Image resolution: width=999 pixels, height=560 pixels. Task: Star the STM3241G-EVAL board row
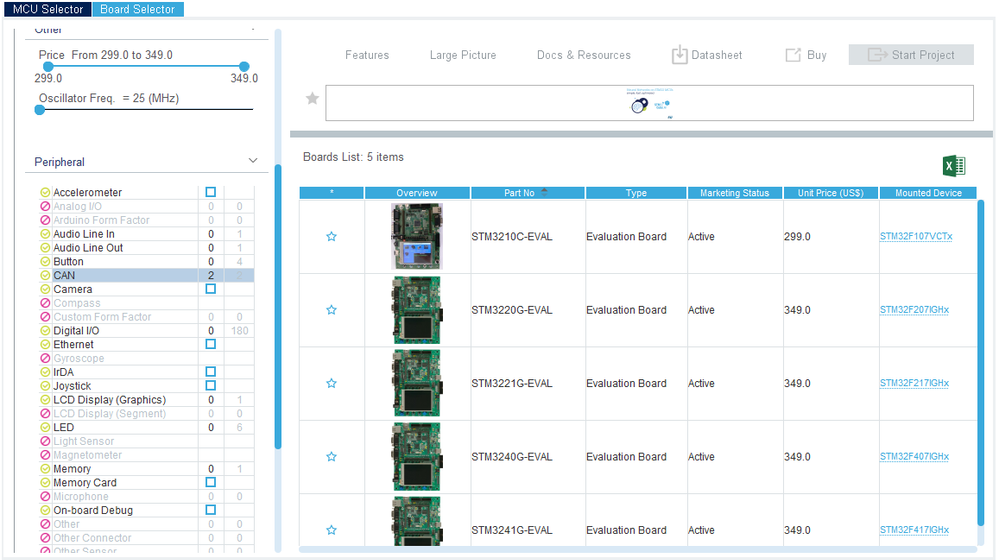(x=331, y=529)
